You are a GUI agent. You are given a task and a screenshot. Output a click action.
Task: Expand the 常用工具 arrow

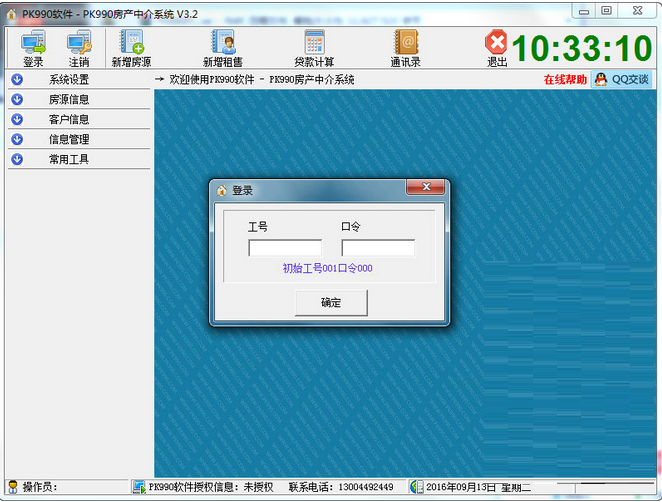(x=17, y=159)
